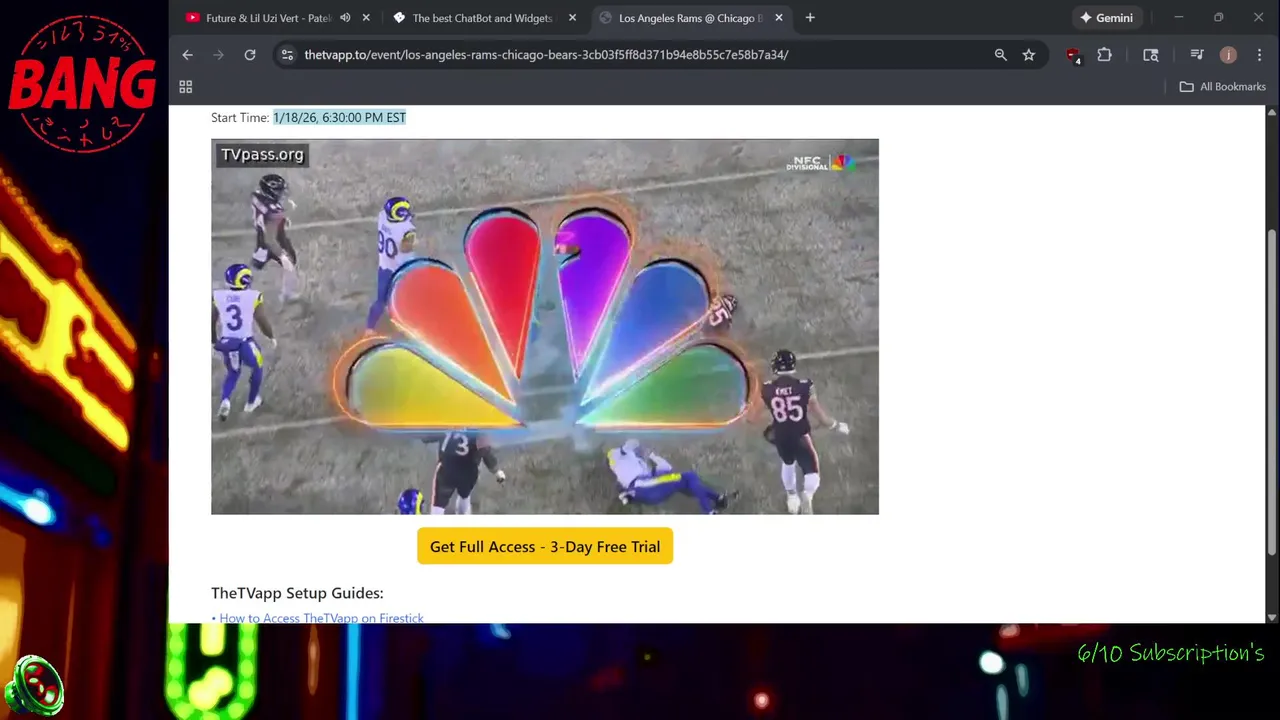This screenshot has height=720, width=1280.
Task: Reload the current page
Action: click(250, 55)
